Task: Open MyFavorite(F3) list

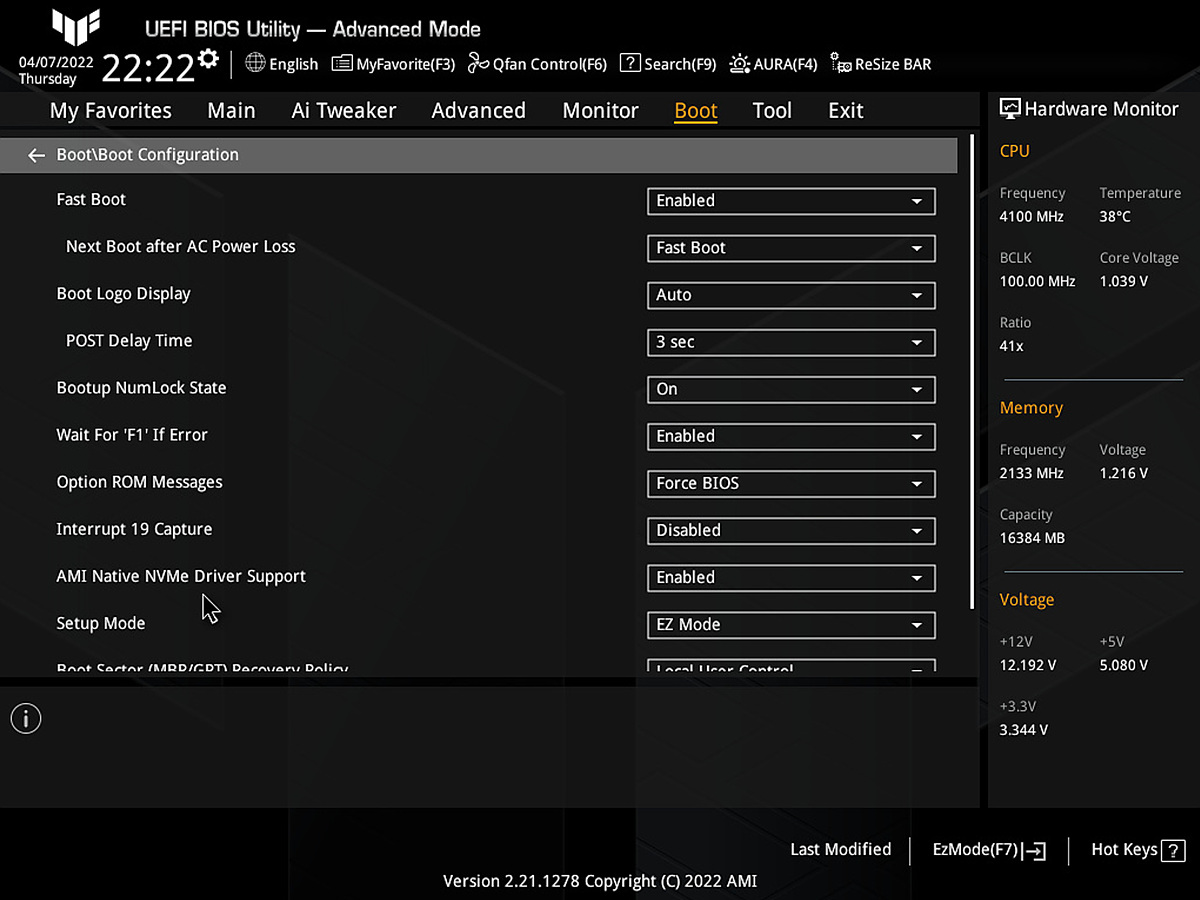Action: click(393, 64)
